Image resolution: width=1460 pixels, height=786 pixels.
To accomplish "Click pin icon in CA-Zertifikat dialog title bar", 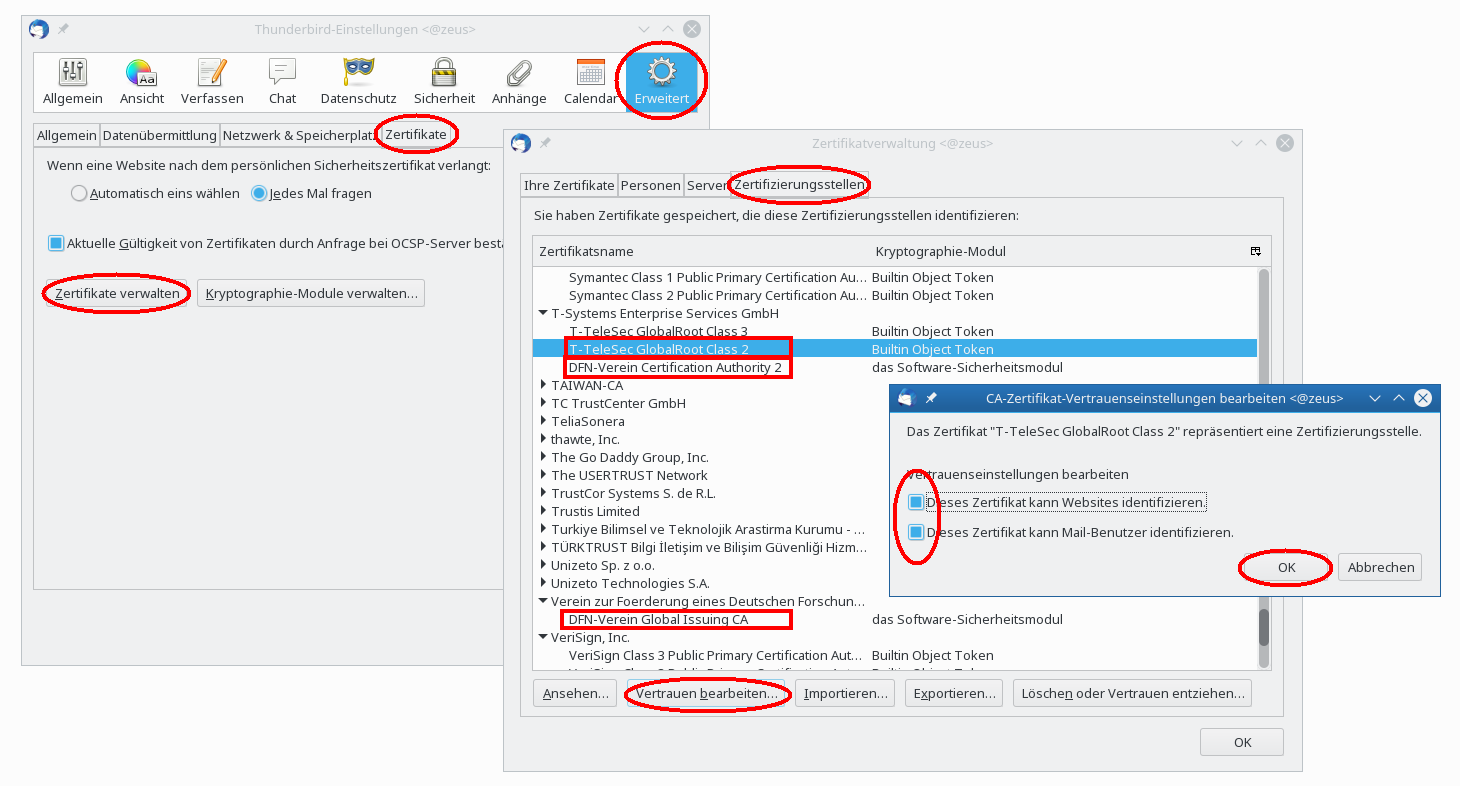I will pos(931,398).
